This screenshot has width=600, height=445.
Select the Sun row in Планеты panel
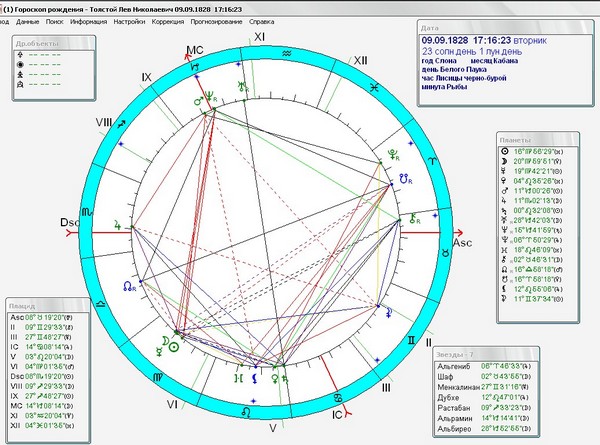click(532, 152)
